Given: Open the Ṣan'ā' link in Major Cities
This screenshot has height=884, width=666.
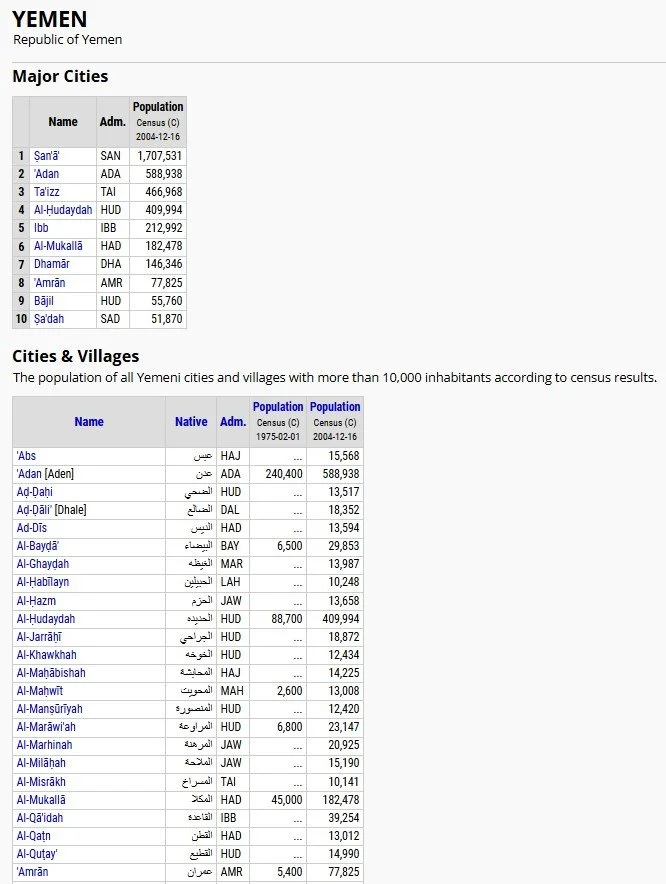Looking at the screenshot, I should 46,156.
